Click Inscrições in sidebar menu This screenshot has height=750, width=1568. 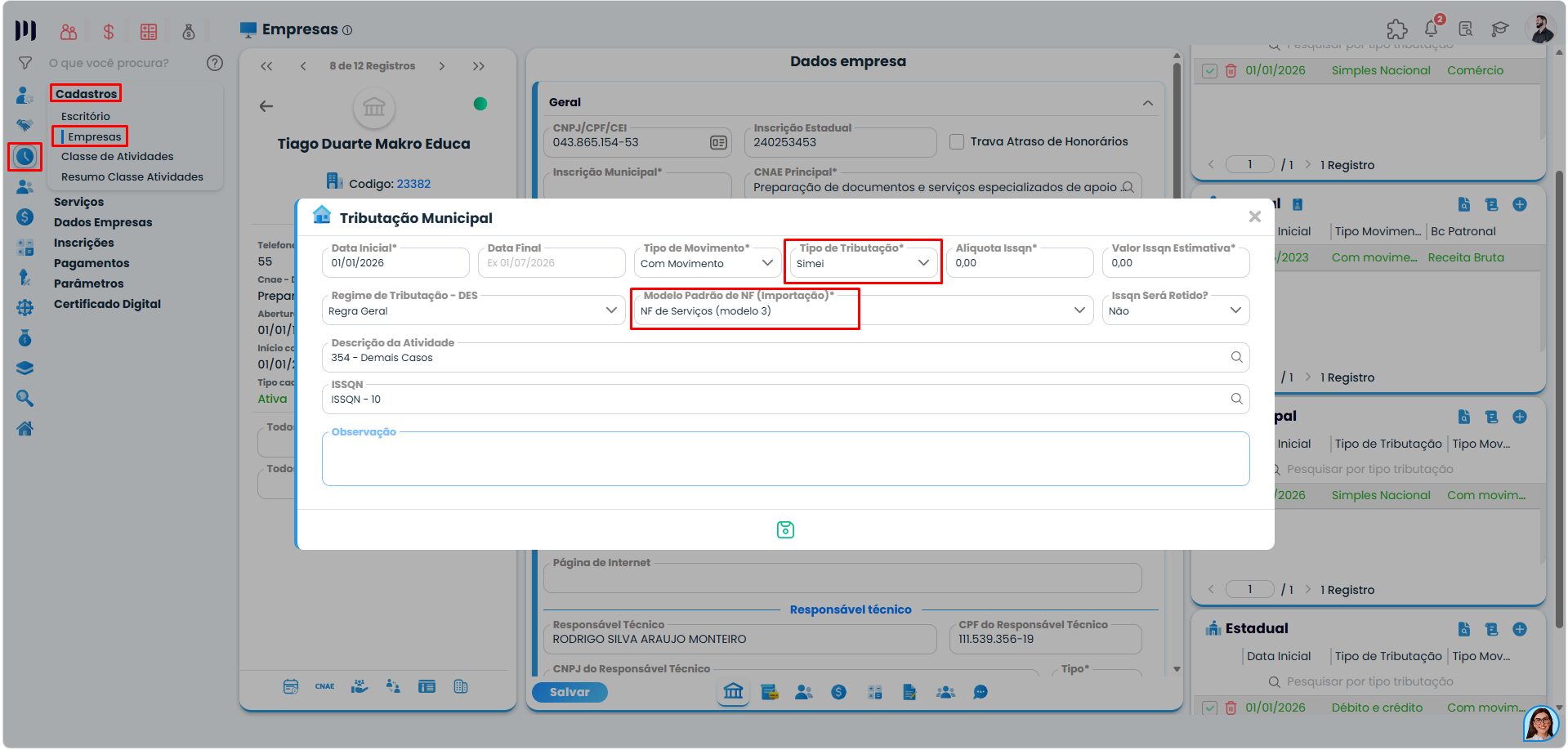coord(83,243)
